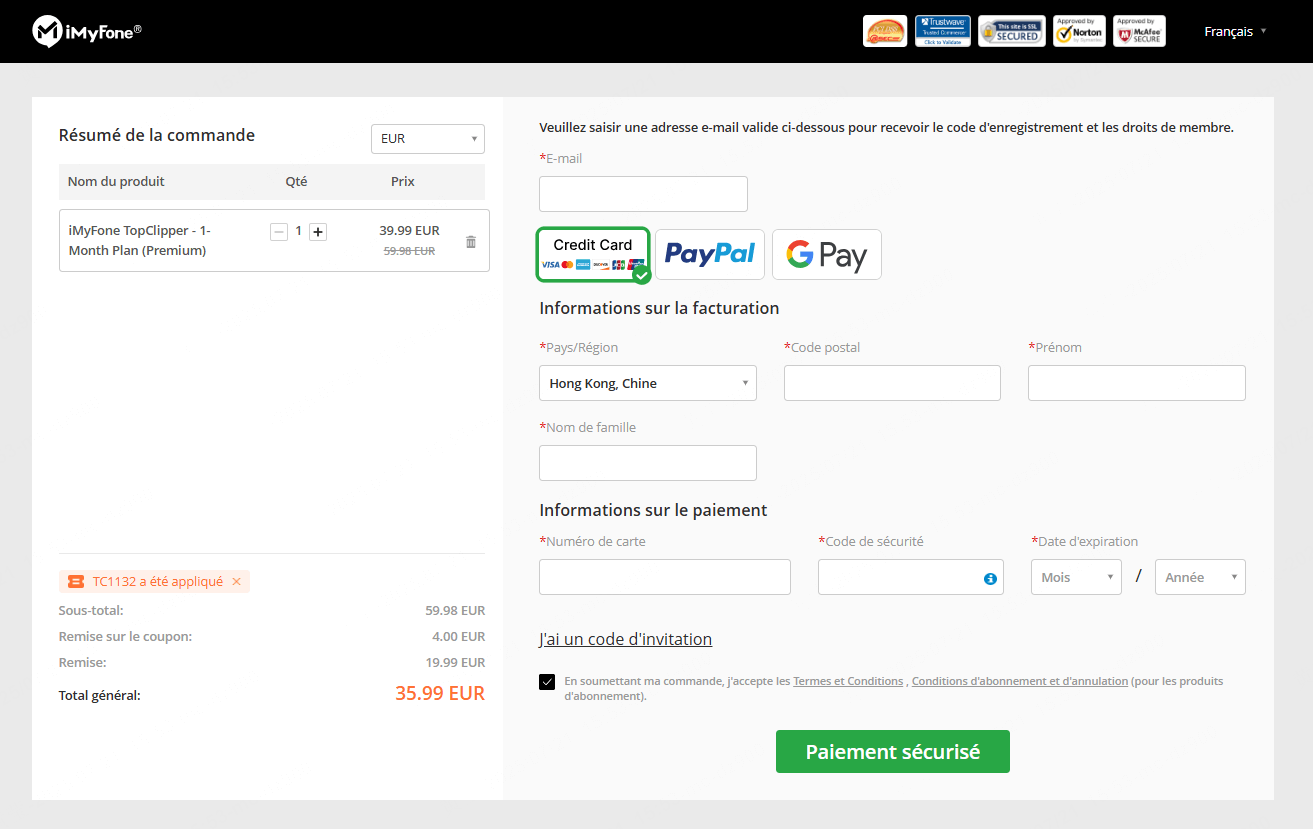Click the 4.00 EUR coupon discount value
Viewport: 1313px width, 829px height.
click(459, 636)
